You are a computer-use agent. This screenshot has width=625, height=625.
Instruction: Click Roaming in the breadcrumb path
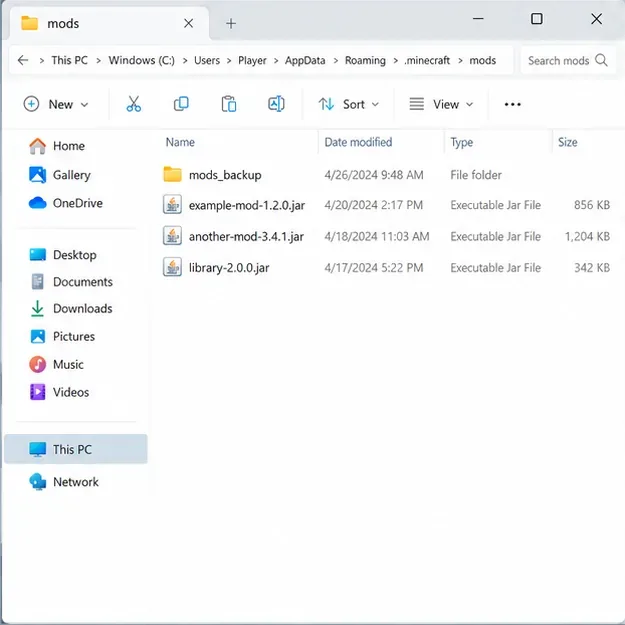point(365,60)
